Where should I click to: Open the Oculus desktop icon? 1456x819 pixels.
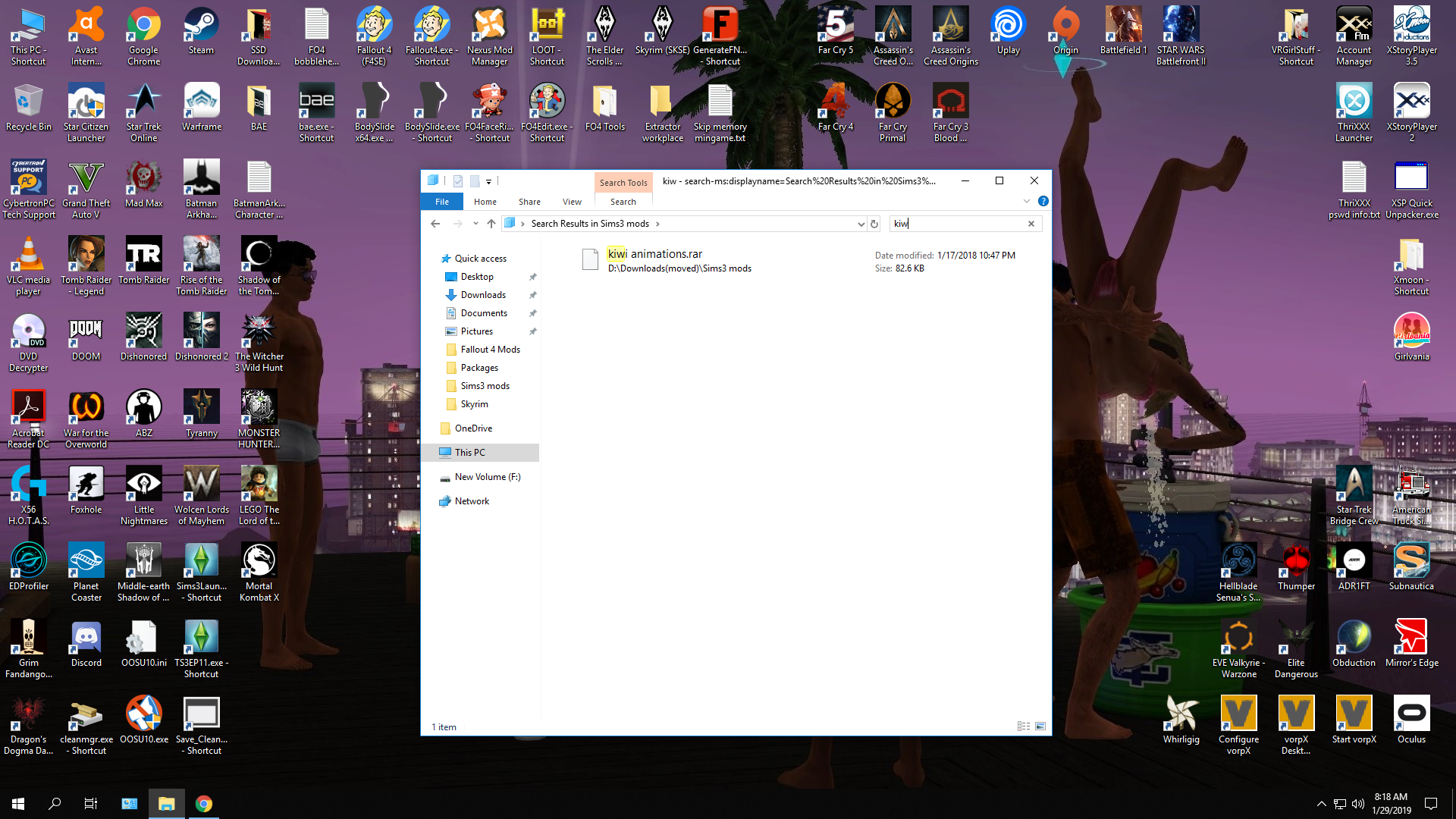(1411, 721)
